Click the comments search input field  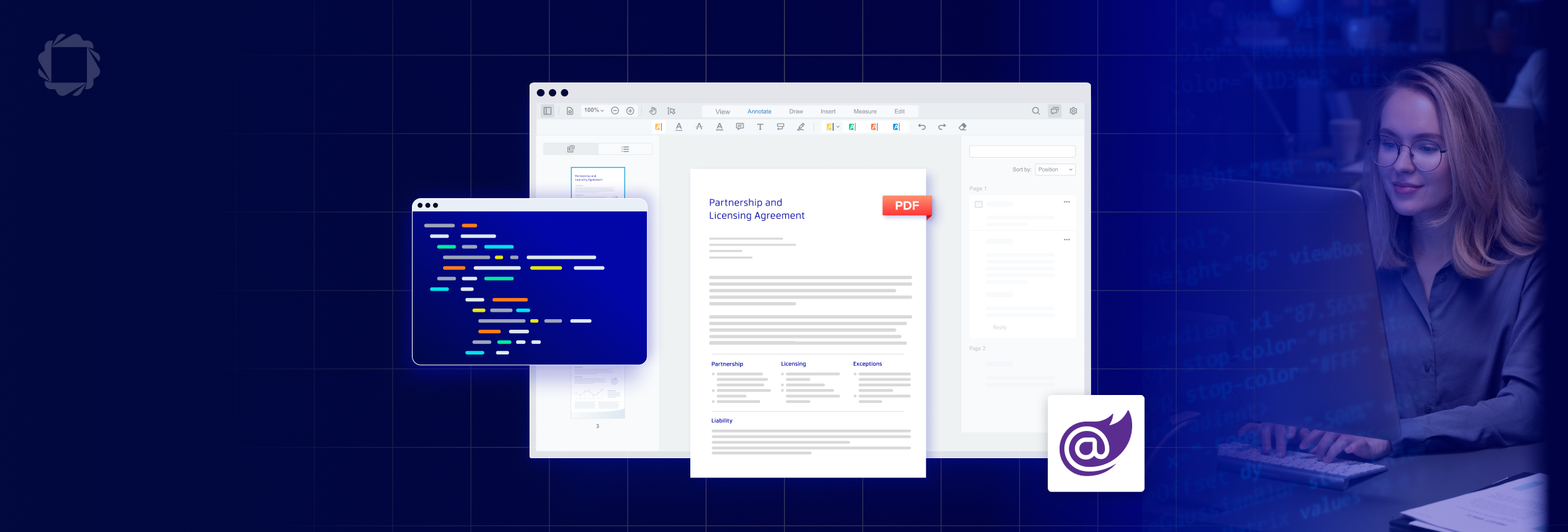coord(1023,152)
